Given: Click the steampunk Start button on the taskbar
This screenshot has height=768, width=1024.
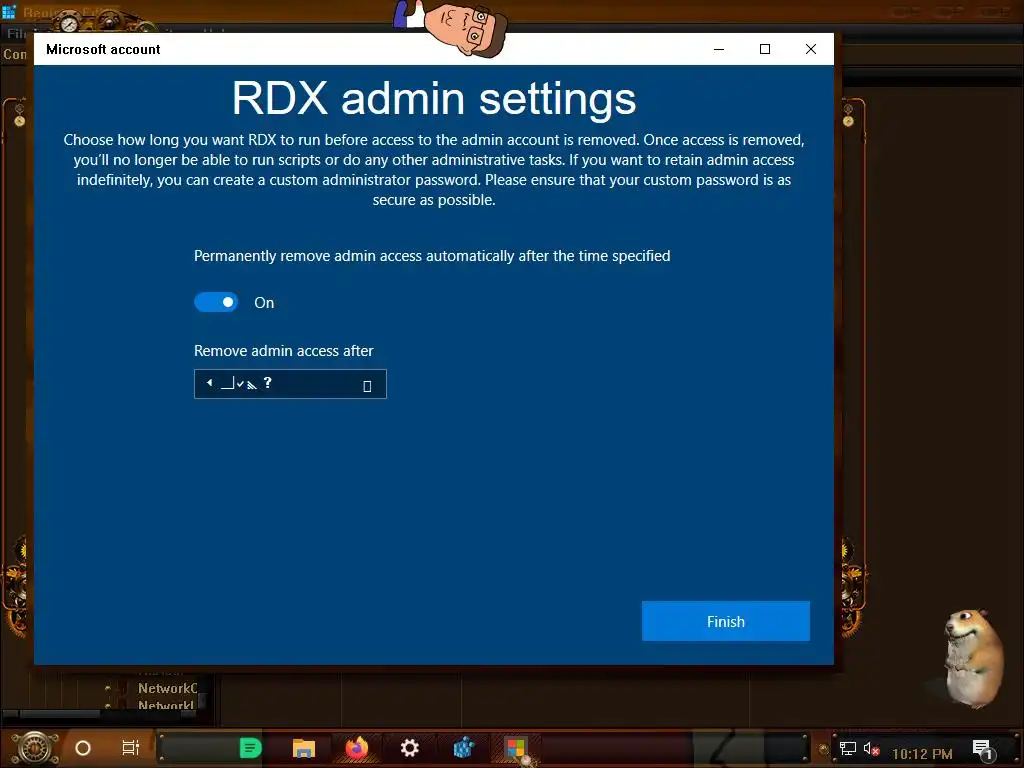Looking at the screenshot, I should (x=35, y=748).
